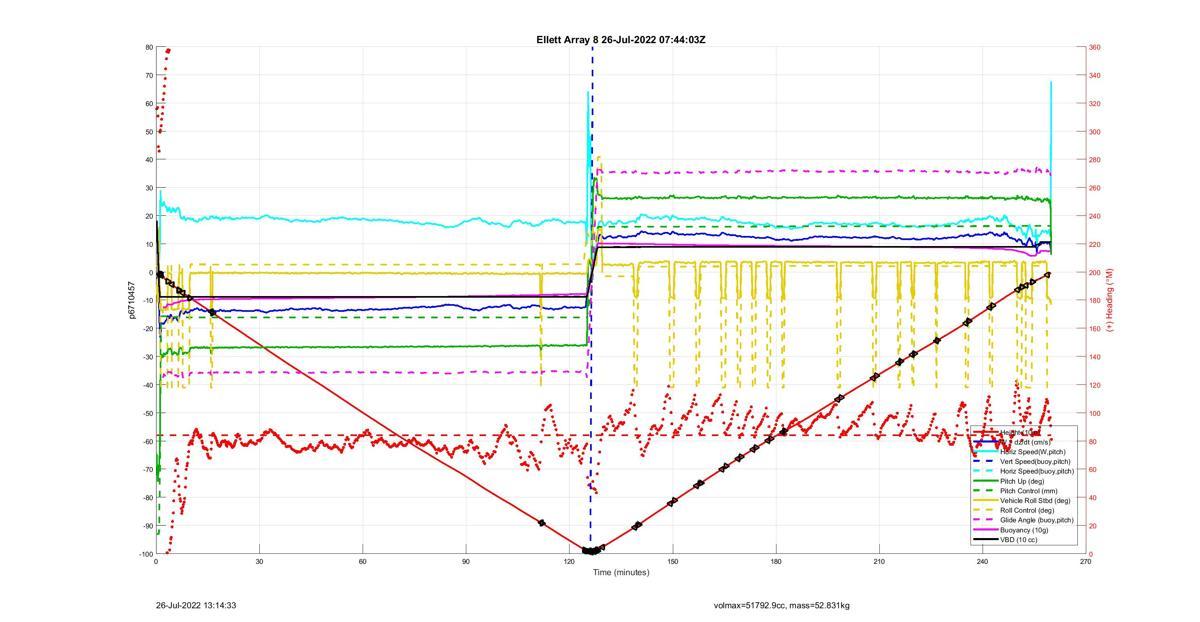Click x-axis tick label '180'
This screenshot has width=1200, height=622.
point(776,561)
